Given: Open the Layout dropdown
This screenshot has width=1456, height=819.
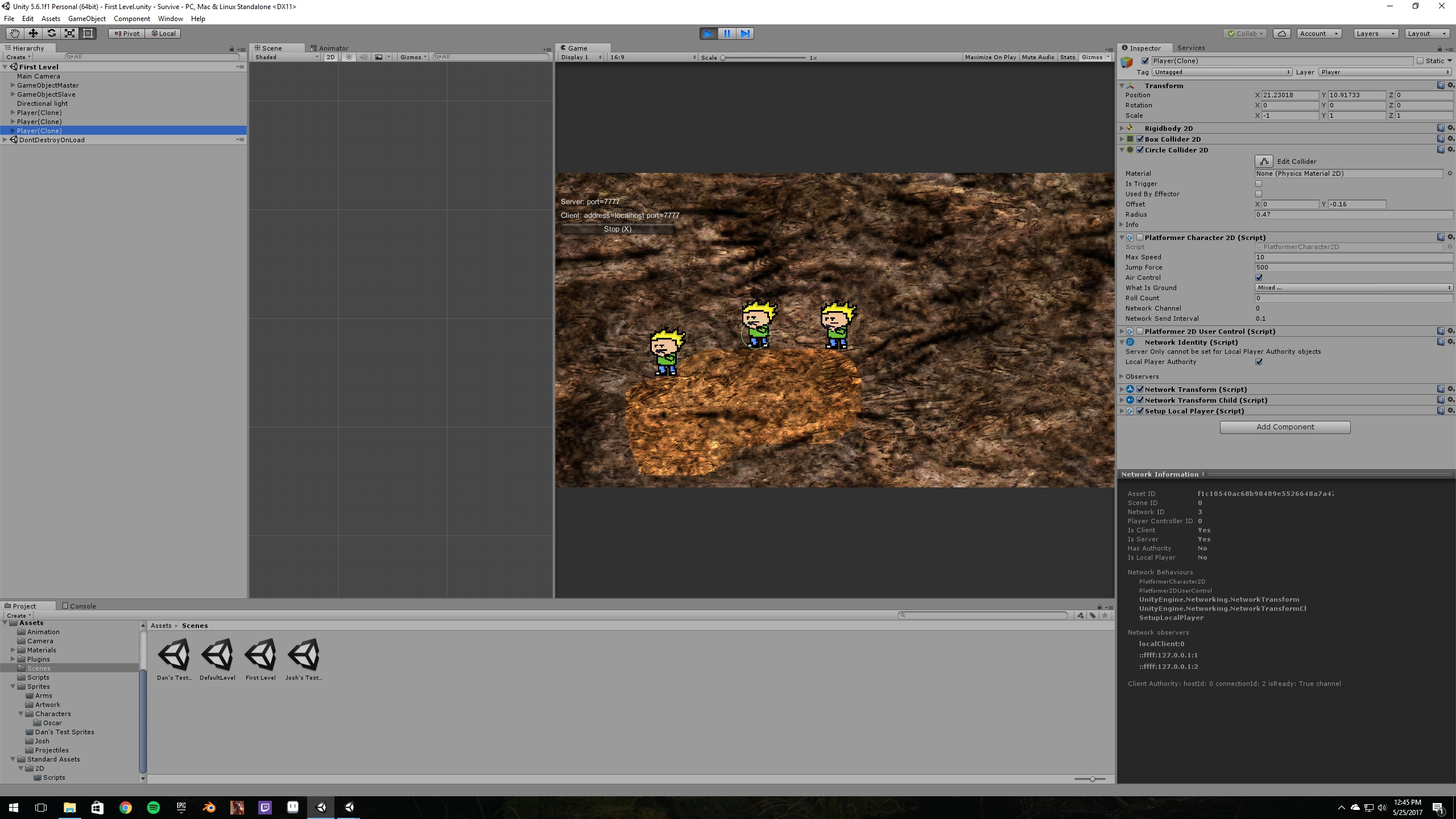Looking at the screenshot, I should click(1426, 34).
